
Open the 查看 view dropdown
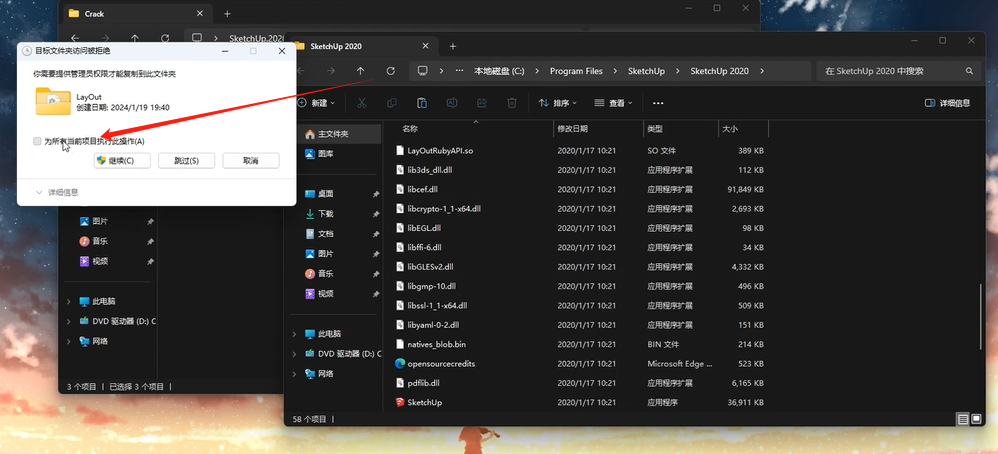614,103
